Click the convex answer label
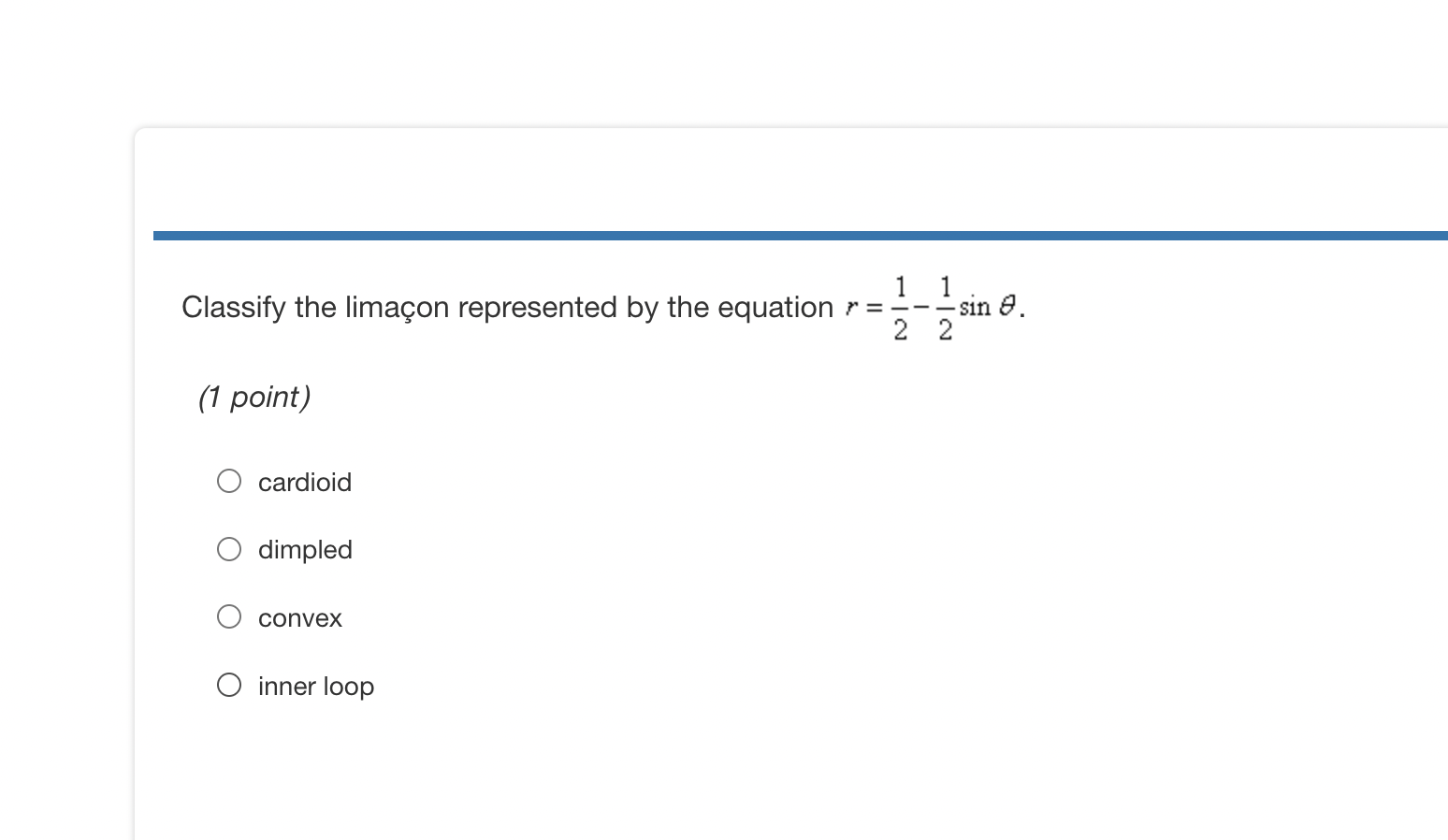 299,617
